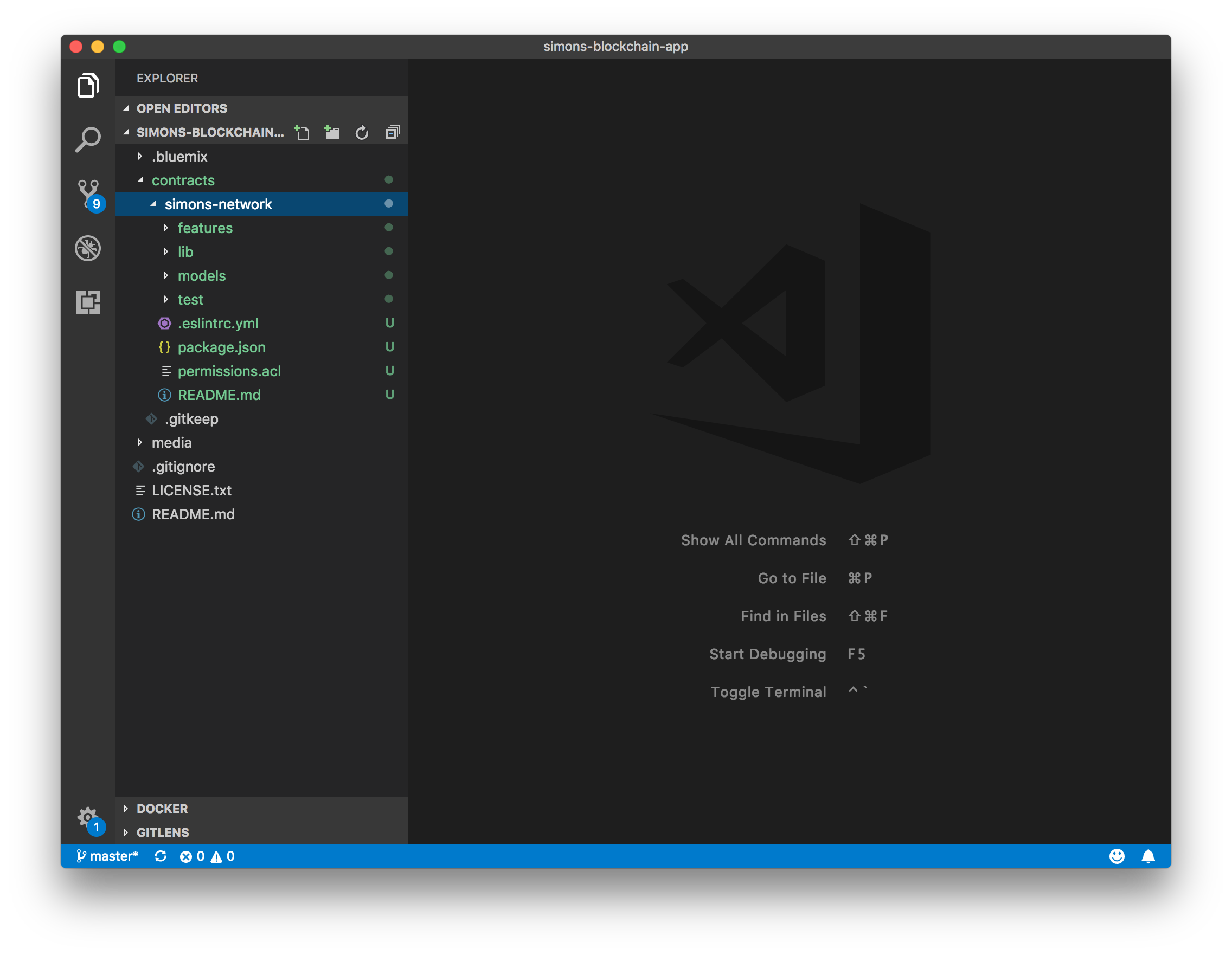
Task: Expand the GITLENS section
Action: [x=163, y=832]
